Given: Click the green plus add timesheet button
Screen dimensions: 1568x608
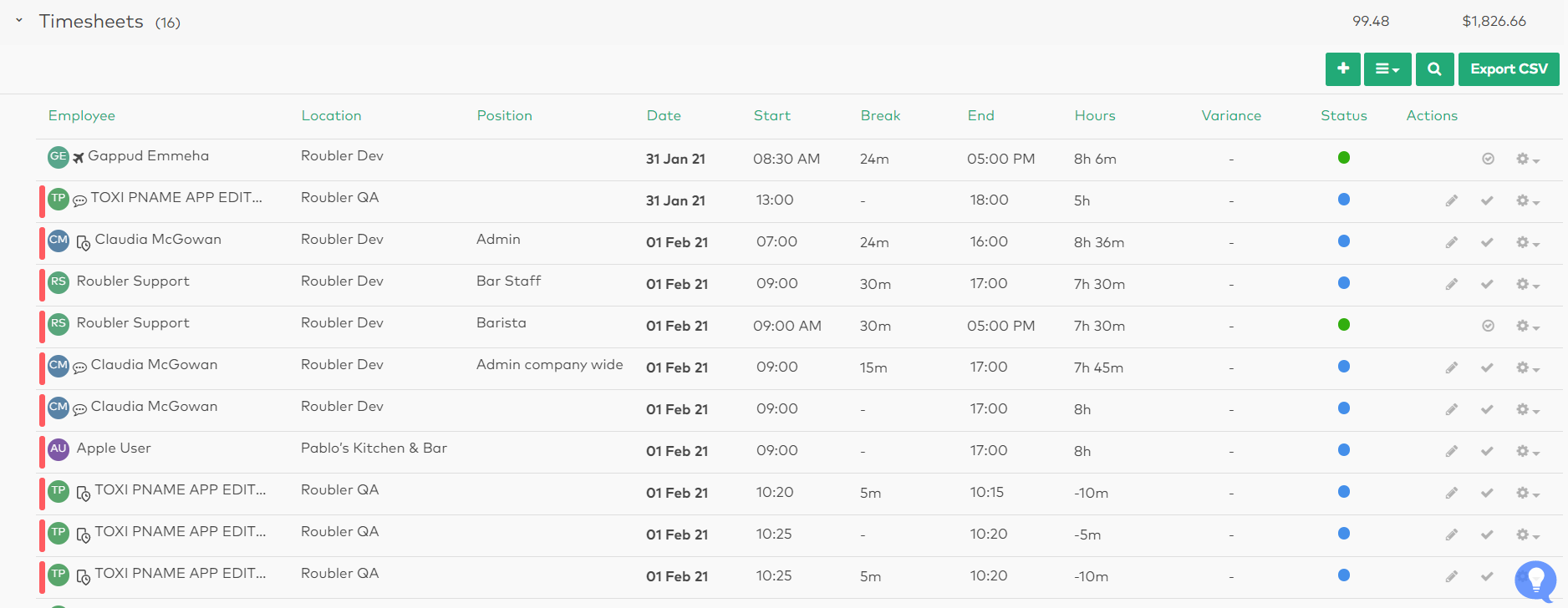Looking at the screenshot, I should (1342, 69).
